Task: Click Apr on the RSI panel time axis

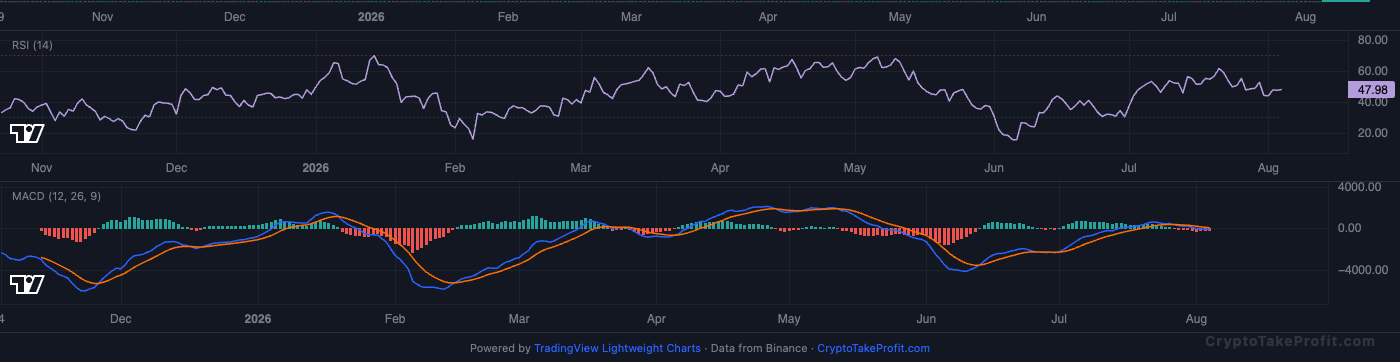Action: [x=720, y=168]
